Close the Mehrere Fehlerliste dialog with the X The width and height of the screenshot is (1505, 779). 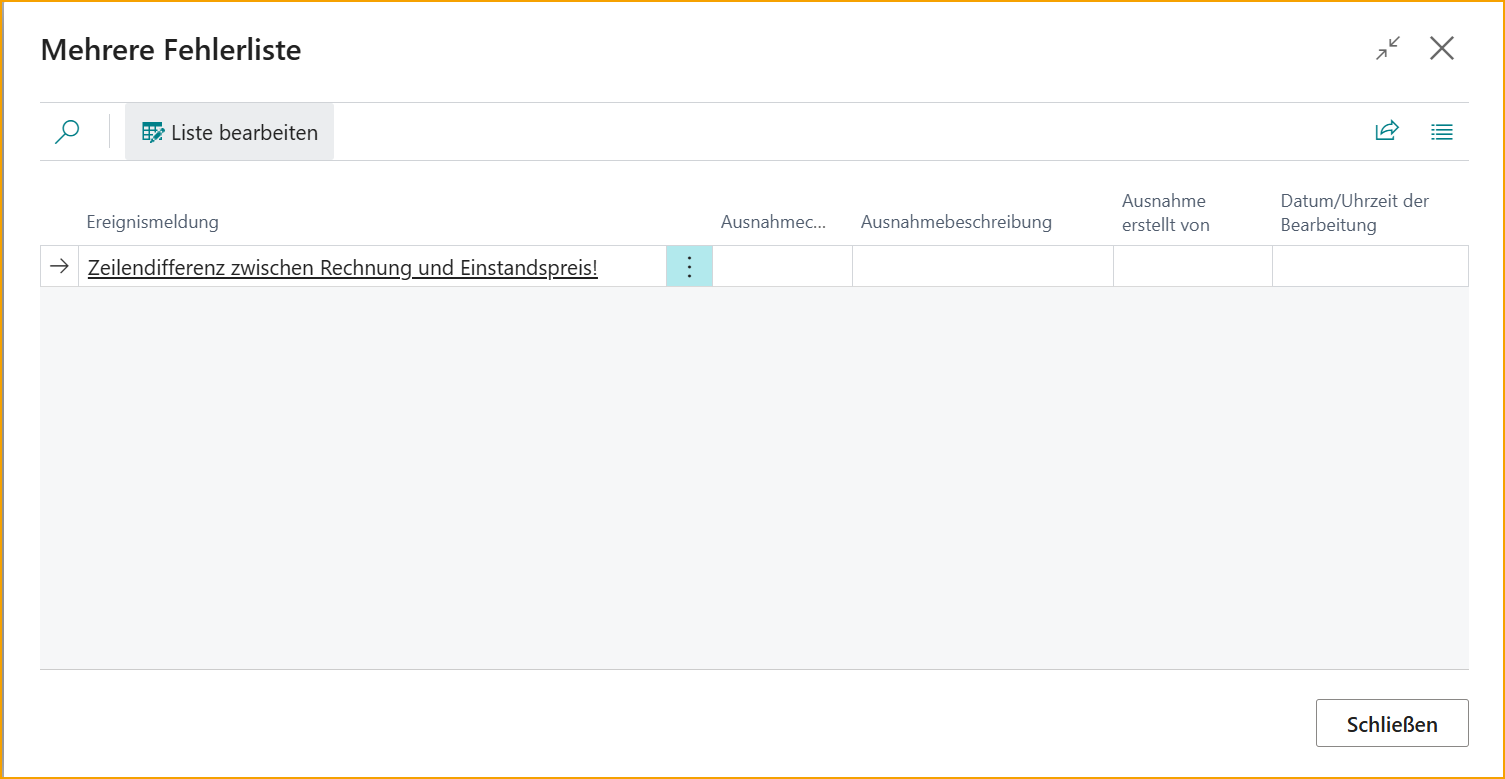click(x=1441, y=48)
